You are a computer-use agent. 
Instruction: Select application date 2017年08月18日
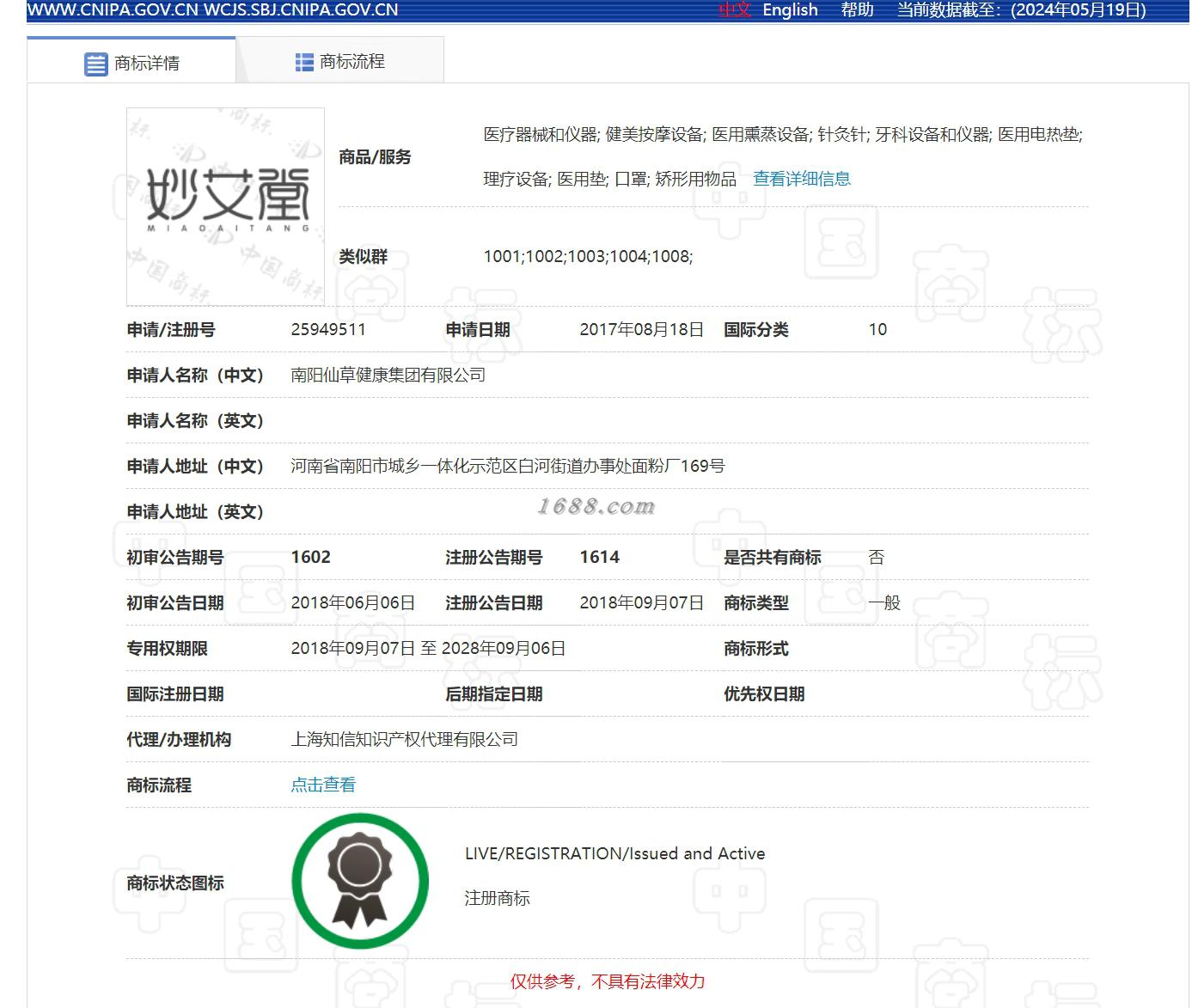[641, 329]
